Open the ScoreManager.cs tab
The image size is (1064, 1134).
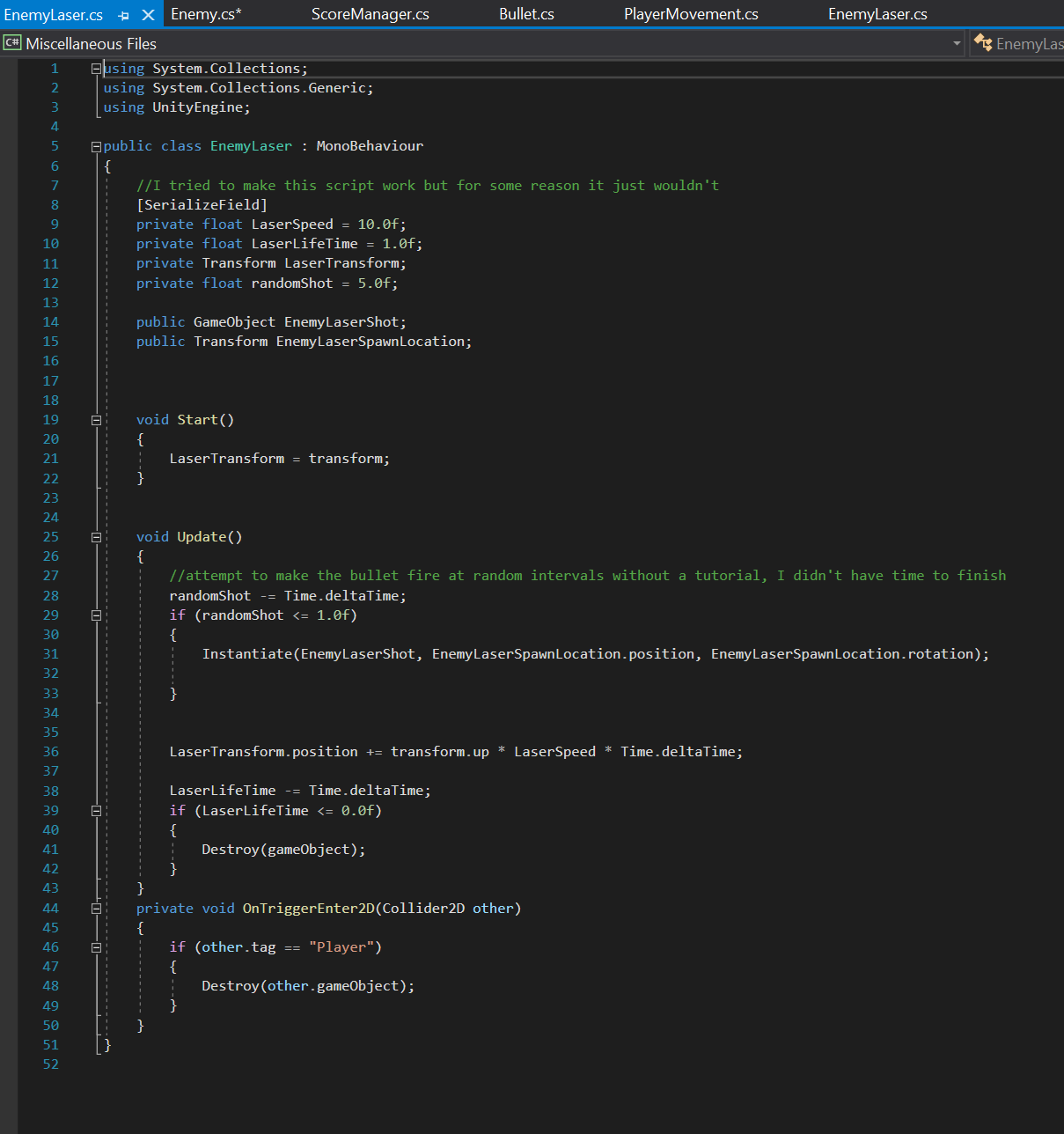pos(370,14)
